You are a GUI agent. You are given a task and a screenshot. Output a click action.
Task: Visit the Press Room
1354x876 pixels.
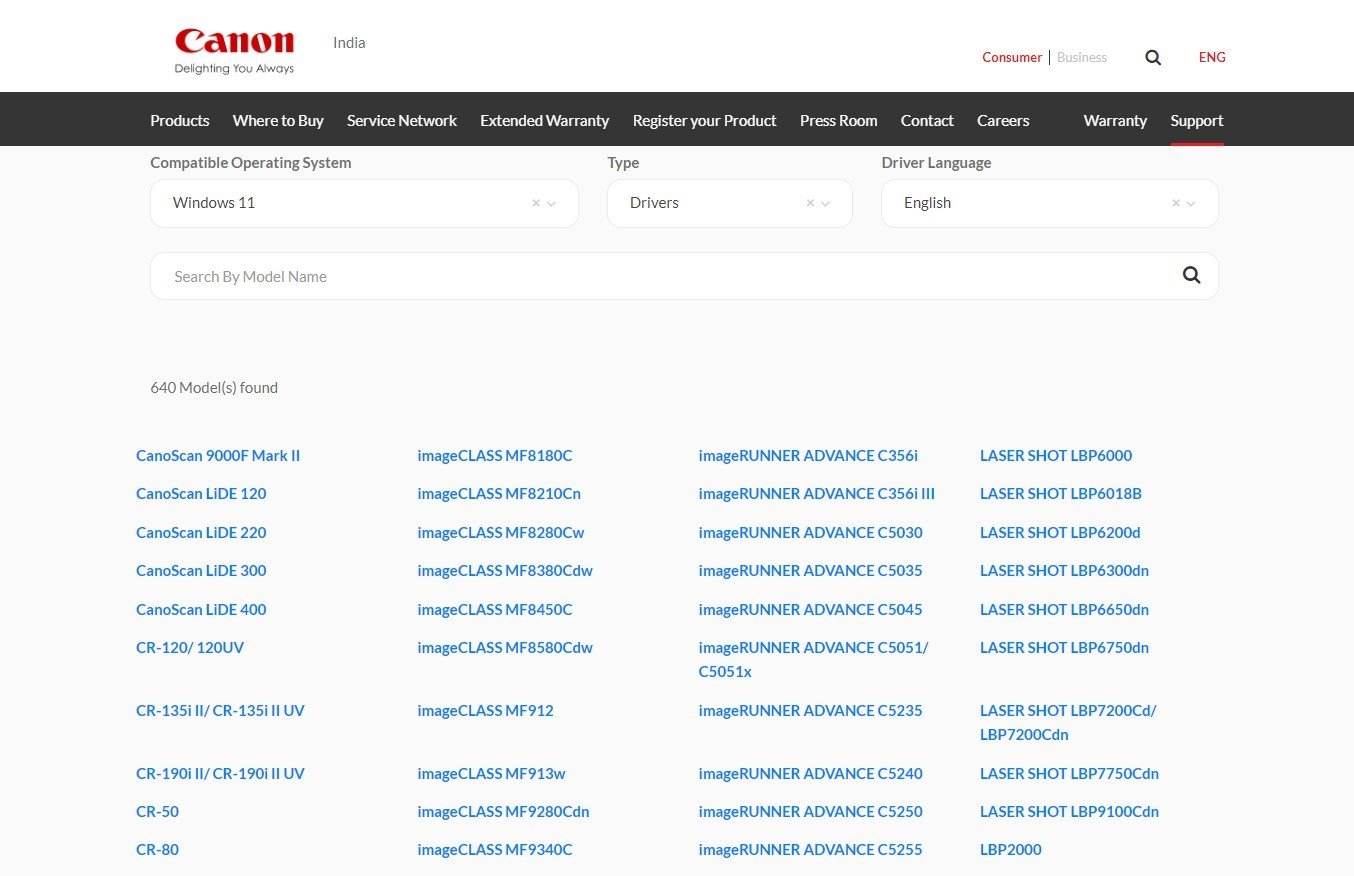click(838, 120)
